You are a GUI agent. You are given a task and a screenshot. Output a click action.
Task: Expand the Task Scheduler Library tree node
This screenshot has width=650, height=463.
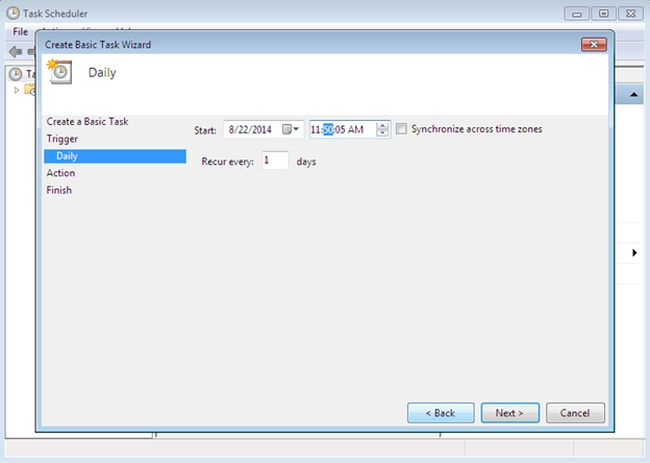[x=16, y=90]
